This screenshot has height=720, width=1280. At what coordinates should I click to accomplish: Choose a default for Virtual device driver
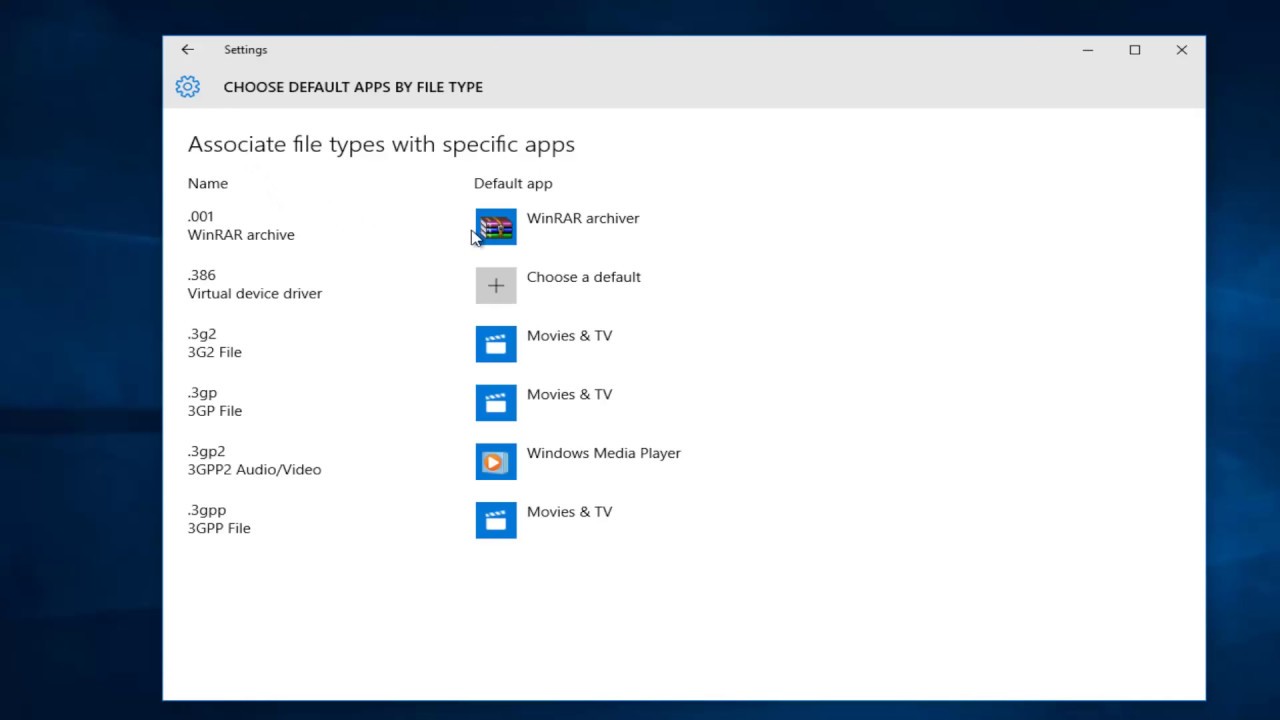(x=583, y=277)
